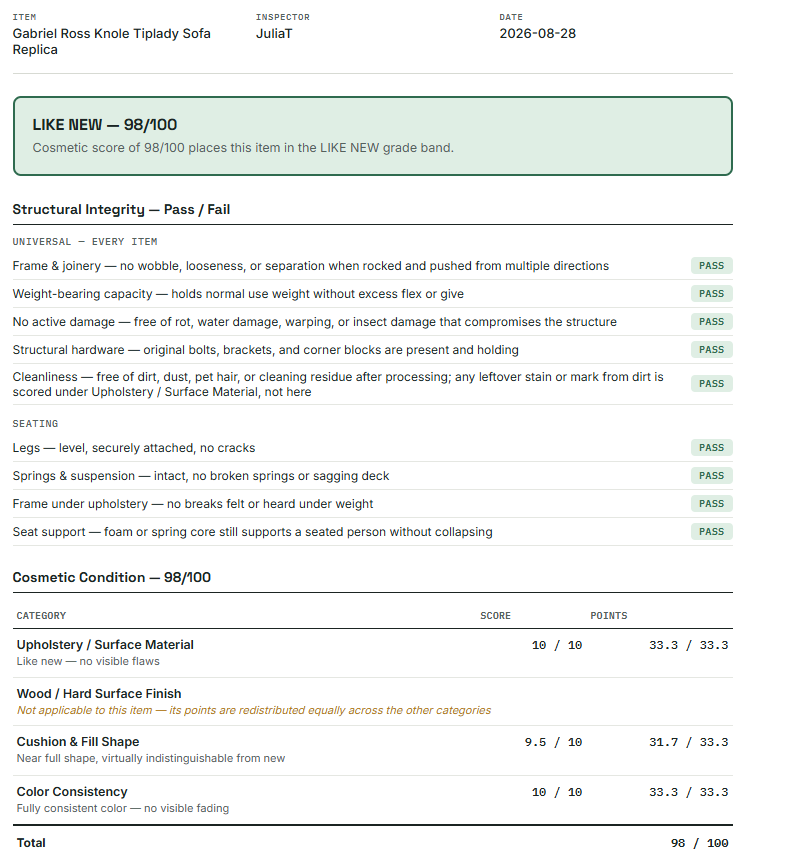Click the PASS badge for No active damage
787x865 pixels.
click(x=711, y=322)
